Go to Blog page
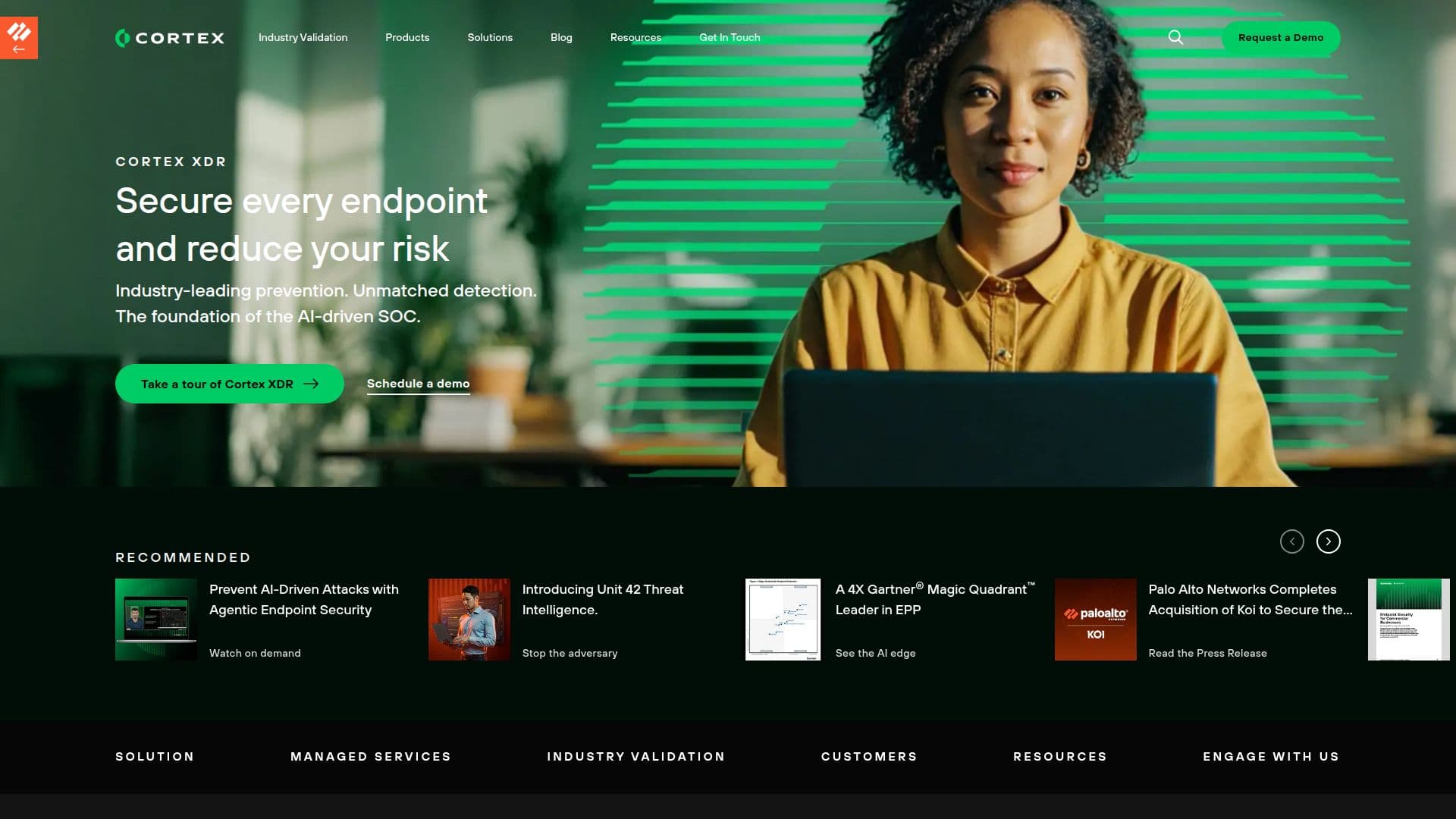 pos(561,37)
